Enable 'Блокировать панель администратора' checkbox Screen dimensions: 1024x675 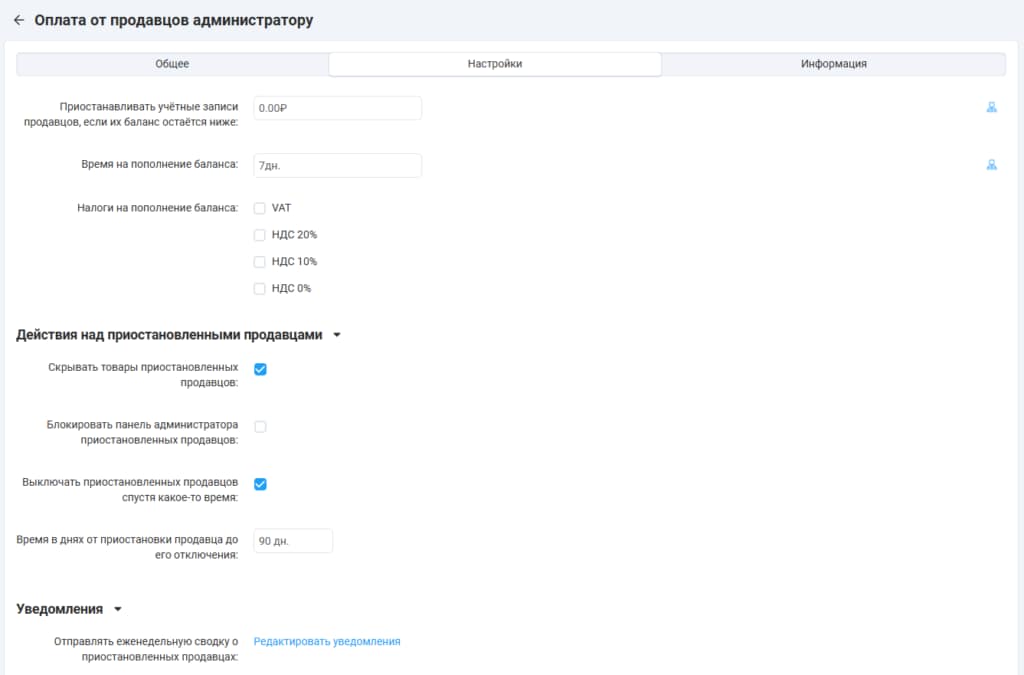[260, 427]
